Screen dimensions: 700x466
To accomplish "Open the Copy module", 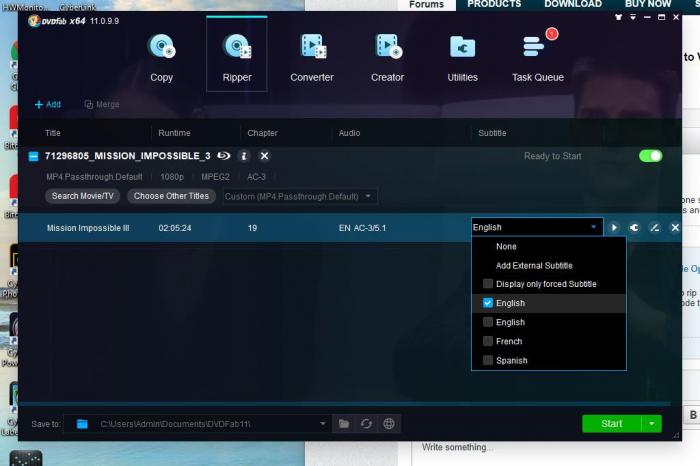I will click(162, 58).
